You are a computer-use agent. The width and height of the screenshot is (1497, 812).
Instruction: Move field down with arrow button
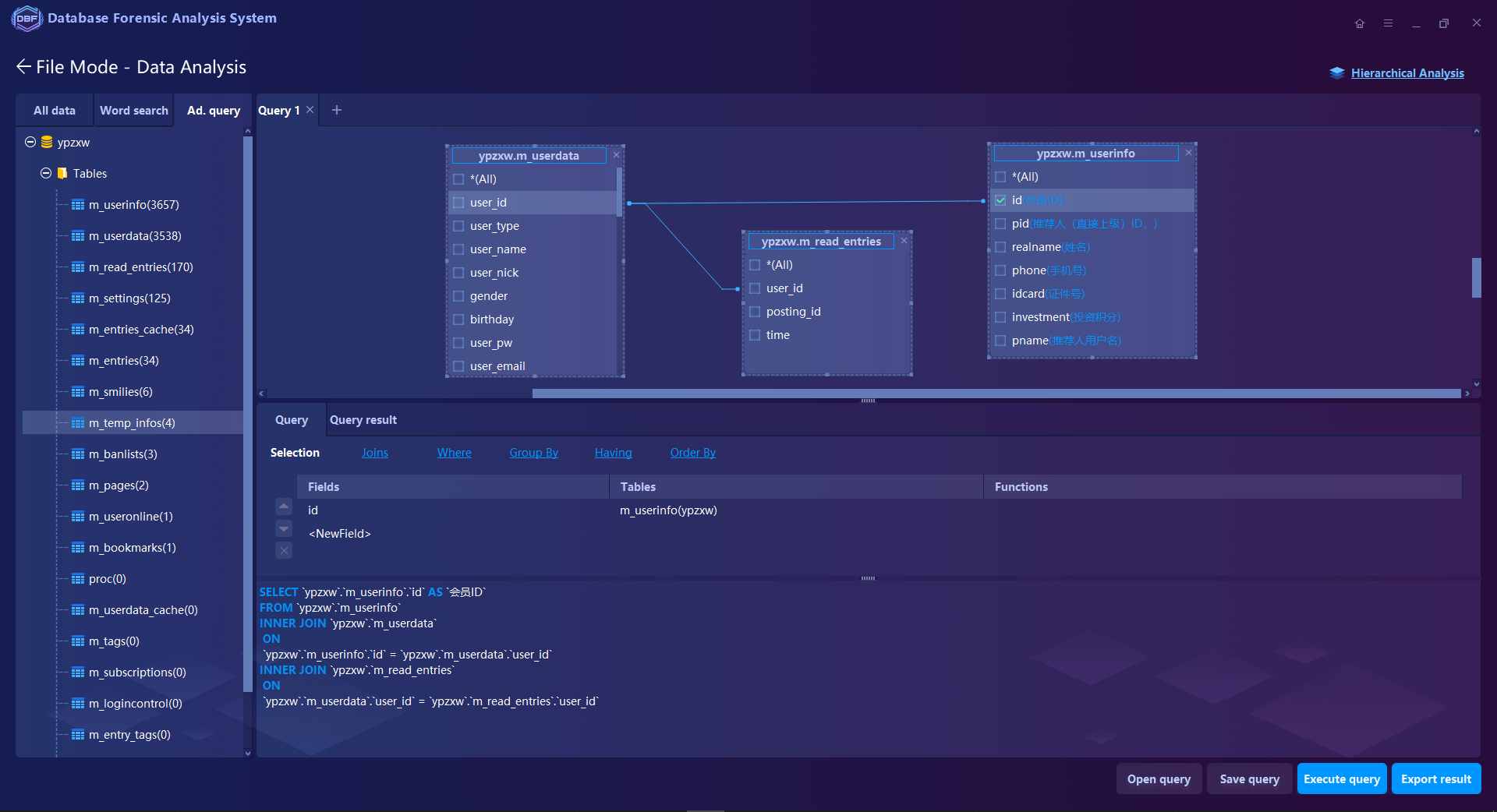(284, 529)
